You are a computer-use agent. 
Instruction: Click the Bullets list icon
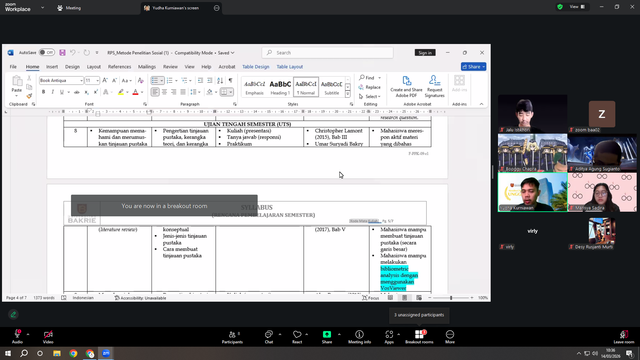[x=155, y=81]
